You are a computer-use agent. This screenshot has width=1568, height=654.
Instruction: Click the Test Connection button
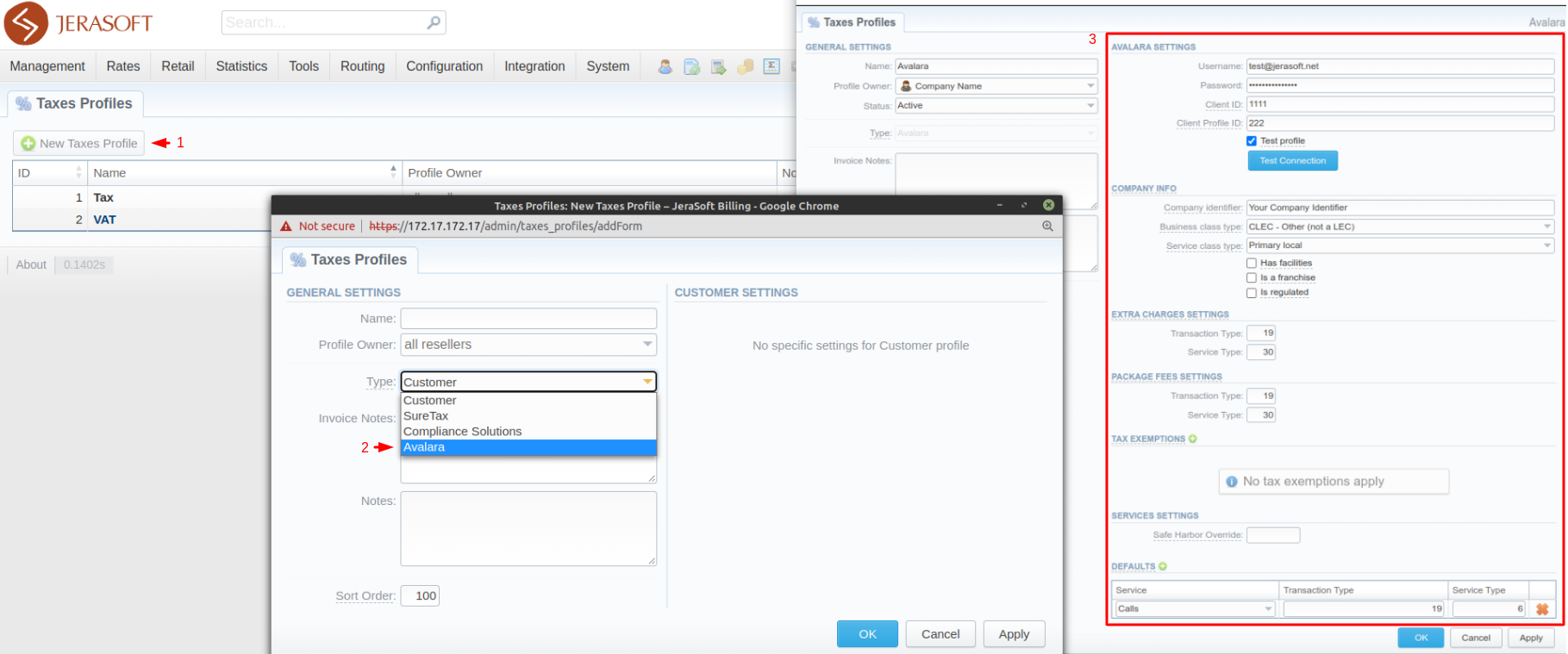(x=1292, y=160)
